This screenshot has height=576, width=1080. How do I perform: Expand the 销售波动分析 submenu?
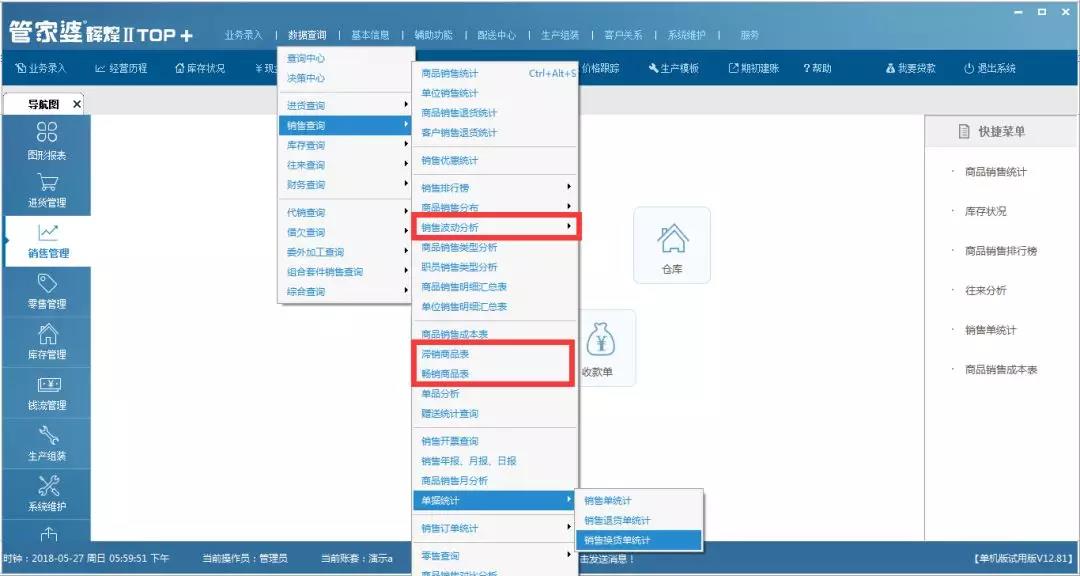click(495, 227)
